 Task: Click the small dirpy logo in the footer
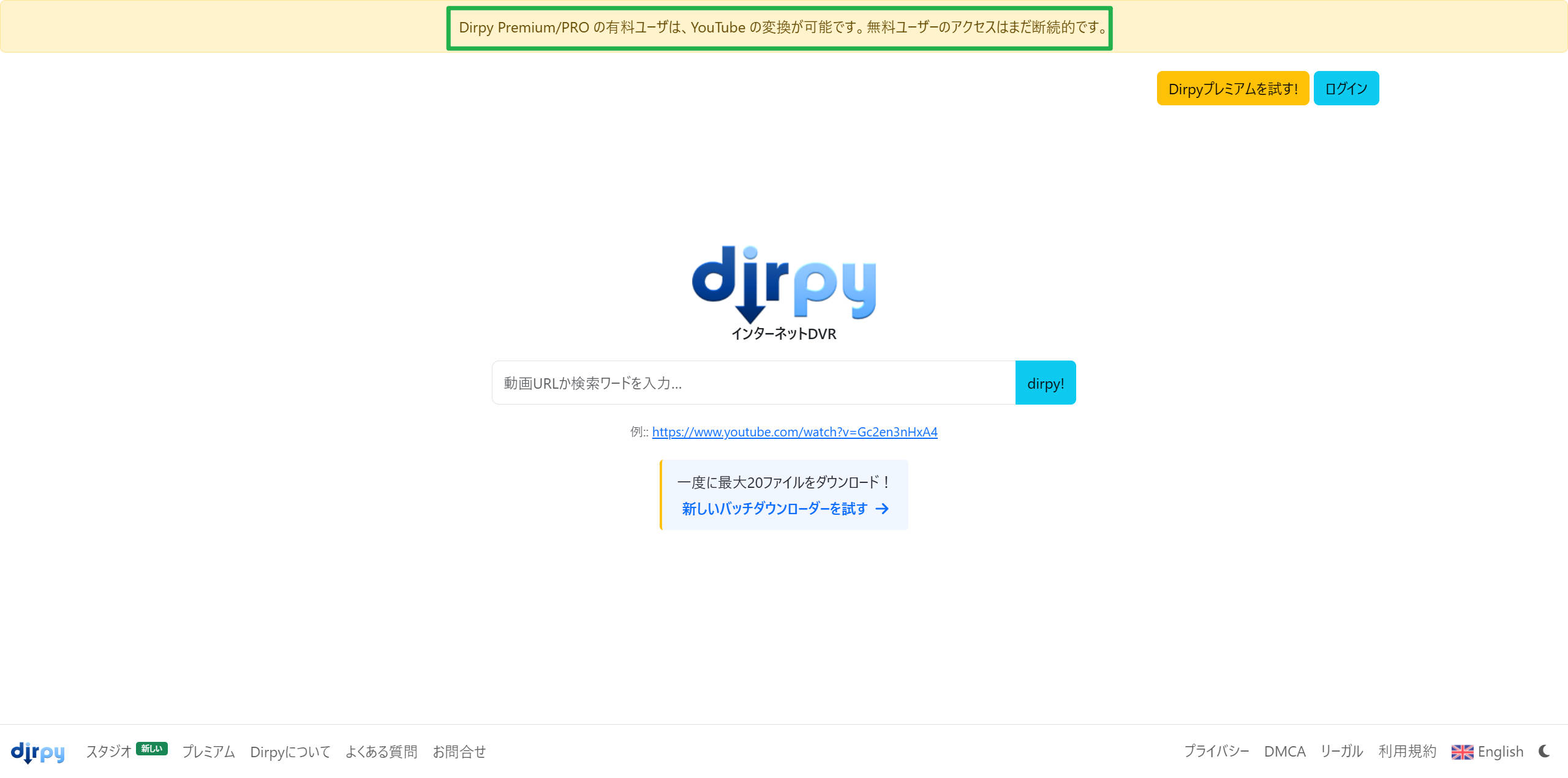[38, 752]
